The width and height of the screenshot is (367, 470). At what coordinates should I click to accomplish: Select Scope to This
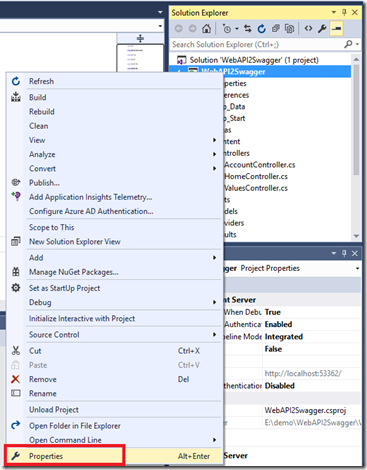[x=114, y=227]
